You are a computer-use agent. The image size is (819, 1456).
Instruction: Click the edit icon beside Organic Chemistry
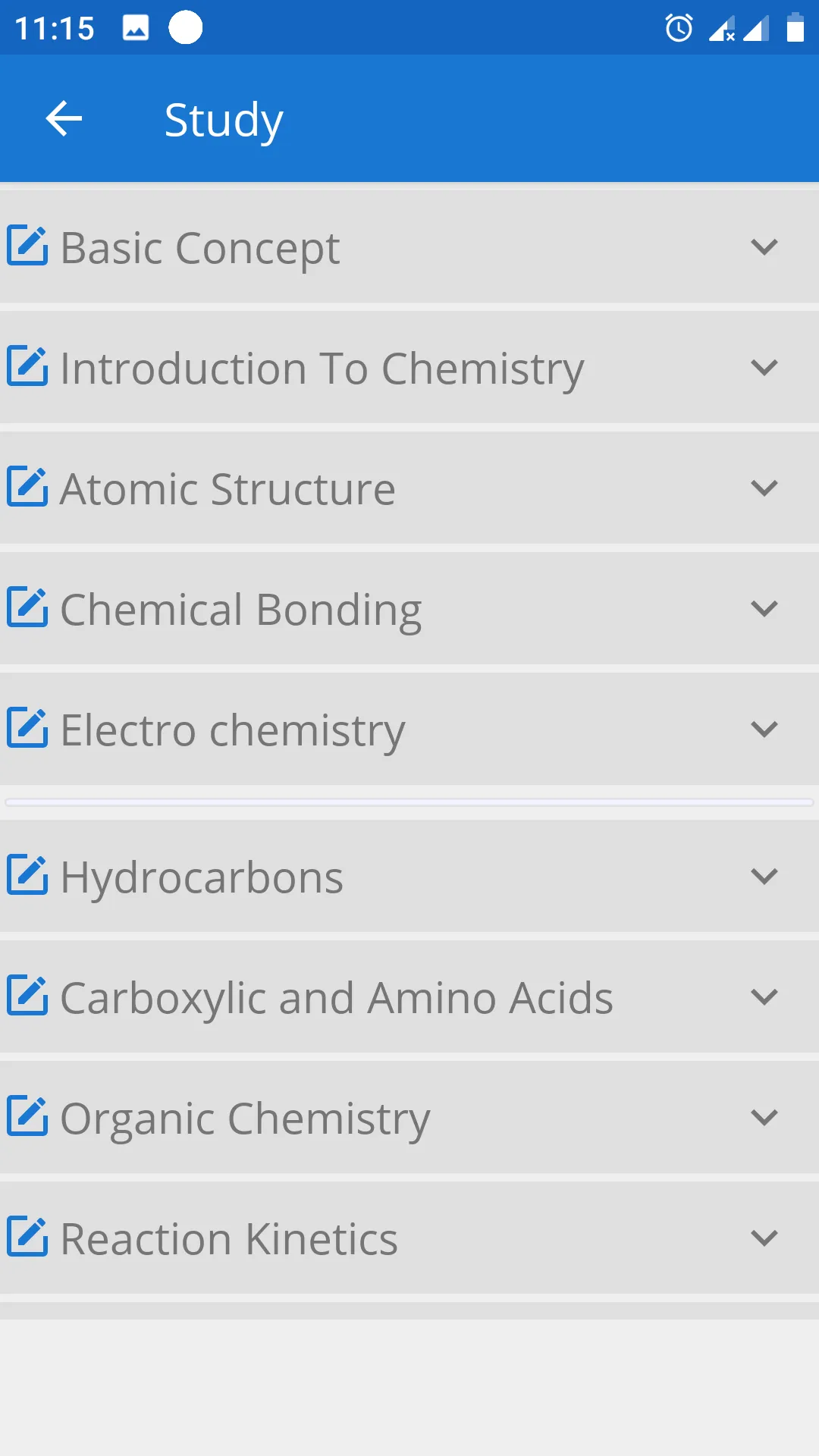(28, 1116)
